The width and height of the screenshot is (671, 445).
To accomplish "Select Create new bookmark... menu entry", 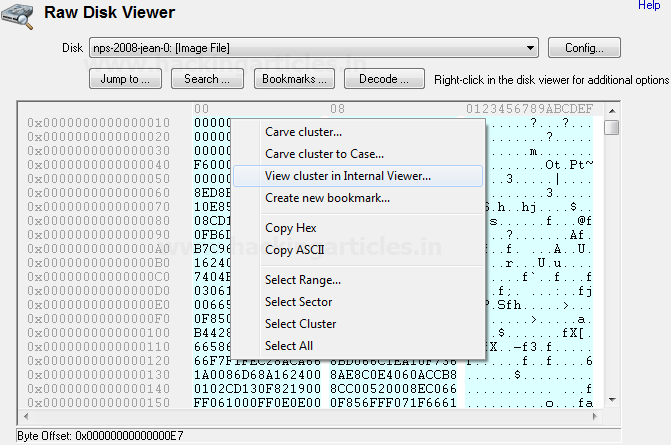I will (x=327, y=198).
